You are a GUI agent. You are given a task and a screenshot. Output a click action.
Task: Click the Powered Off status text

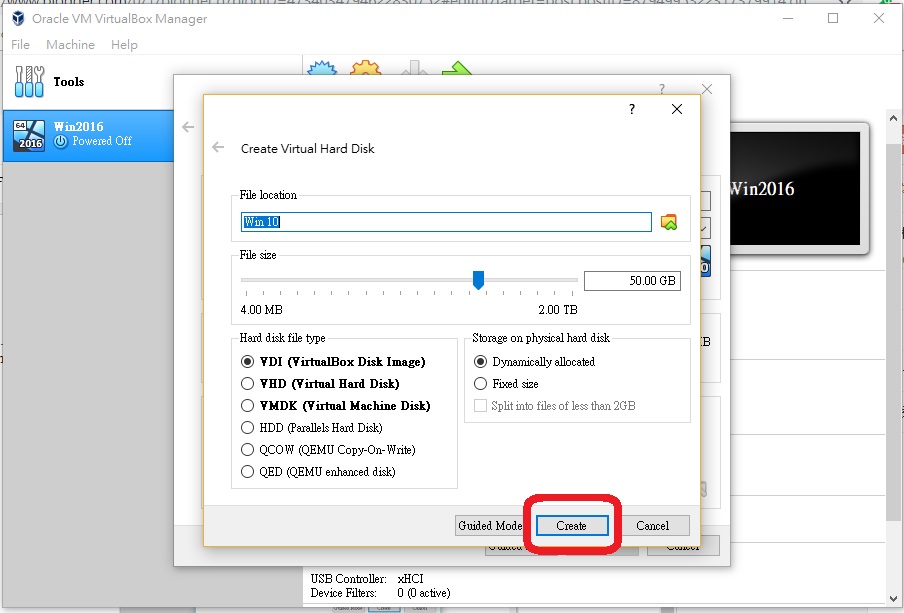coord(102,141)
